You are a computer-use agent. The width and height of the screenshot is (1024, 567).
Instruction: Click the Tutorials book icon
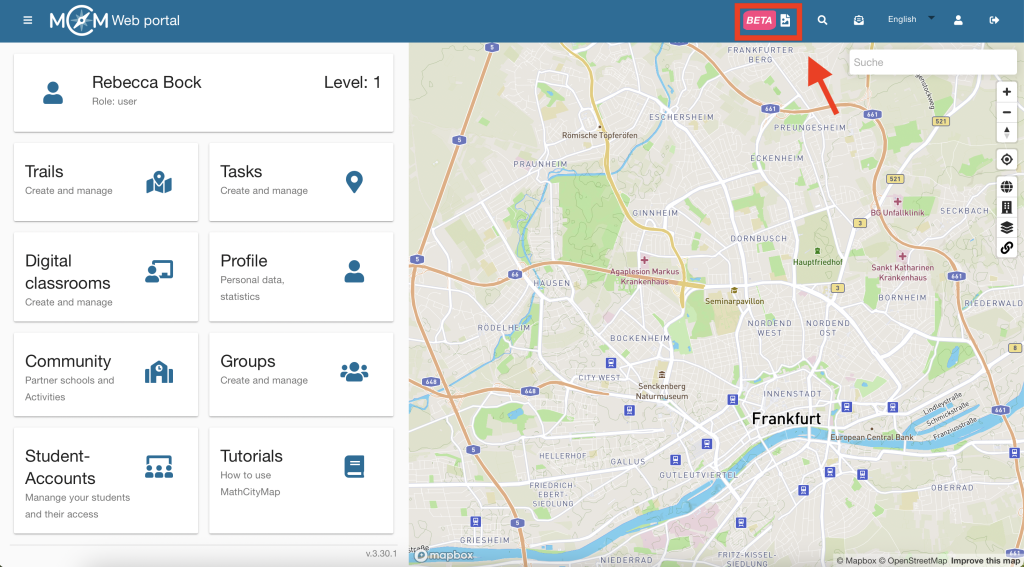354,467
